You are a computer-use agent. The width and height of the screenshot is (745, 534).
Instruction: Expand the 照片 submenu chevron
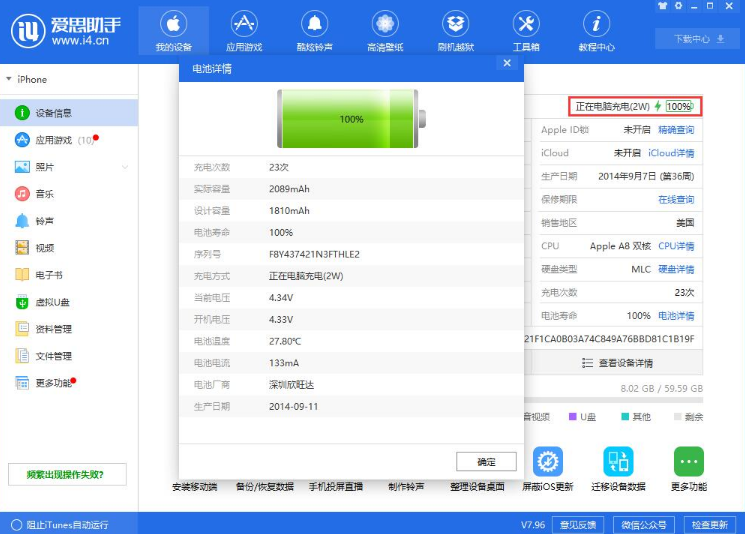click(x=125, y=167)
